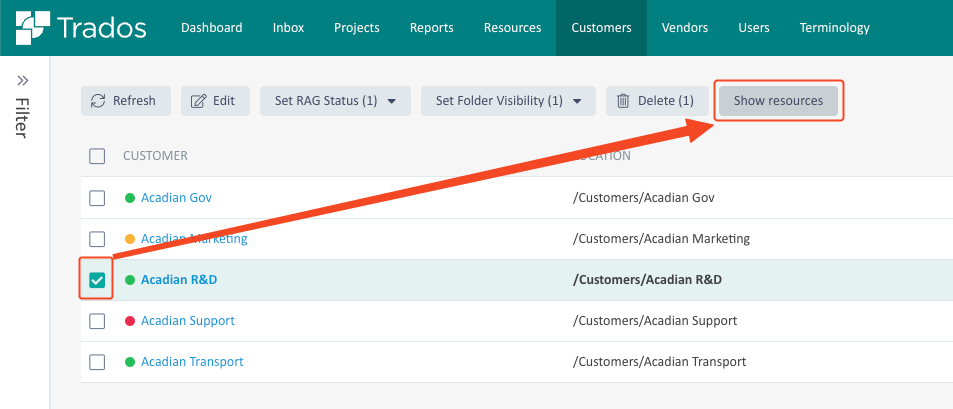Click green RAG status dot of Acadian Transport

[x=129, y=362]
